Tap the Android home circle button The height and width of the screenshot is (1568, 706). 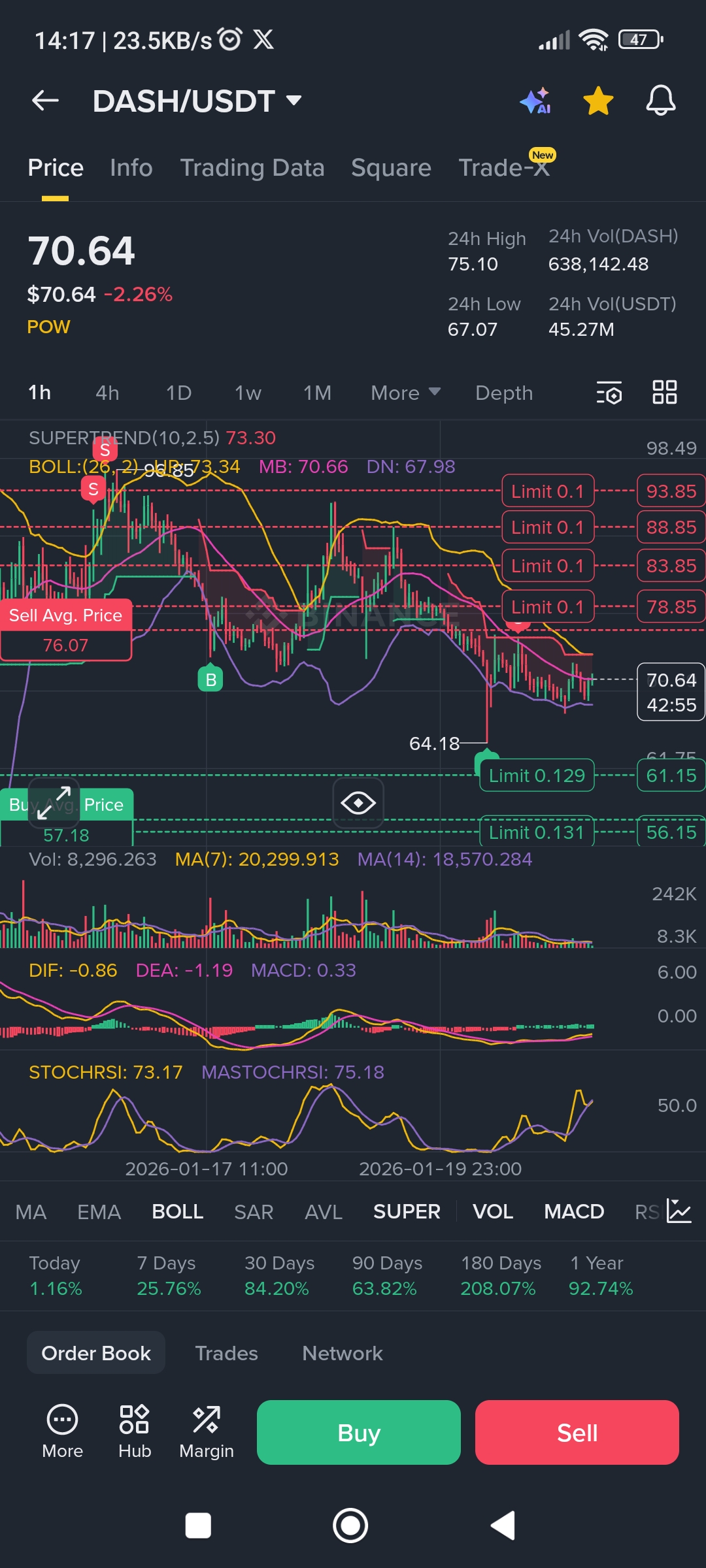pyautogui.click(x=350, y=1526)
